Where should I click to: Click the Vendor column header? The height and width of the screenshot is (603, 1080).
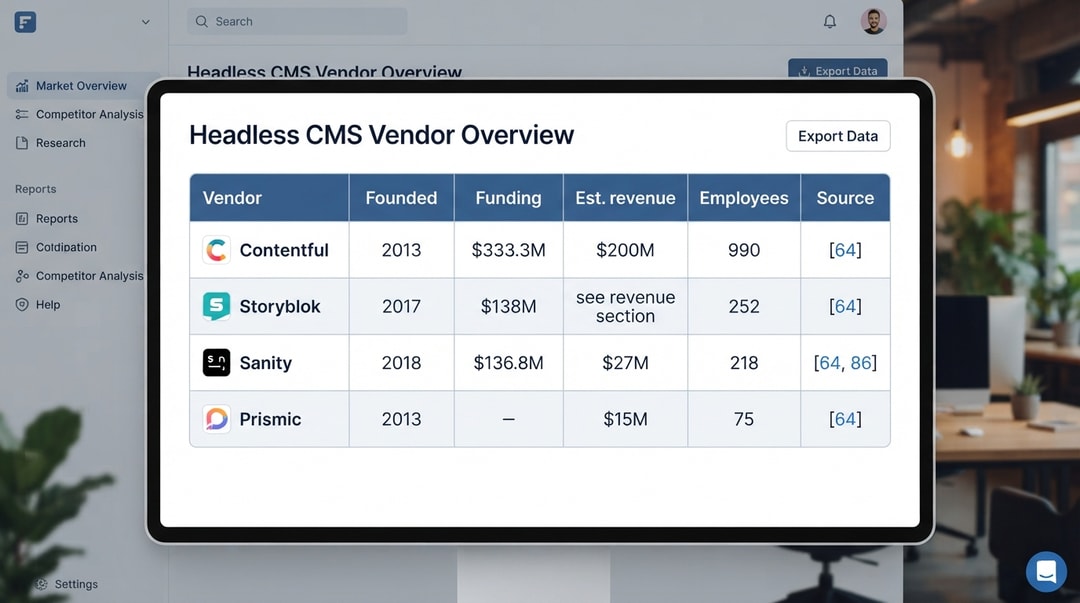point(269,198)
